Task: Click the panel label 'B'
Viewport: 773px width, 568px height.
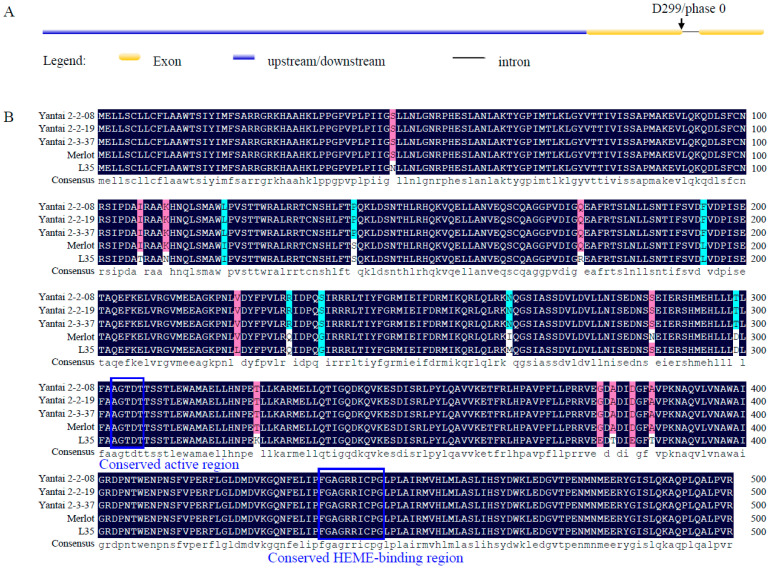Action: click(8, 117)
